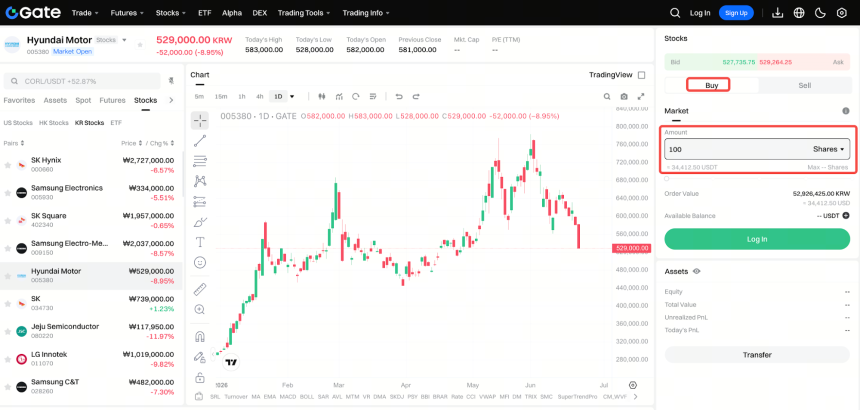Viewport: 860px width, 410px height.
Task: Select the trend line drawing tool
Action: coord(200,140)
